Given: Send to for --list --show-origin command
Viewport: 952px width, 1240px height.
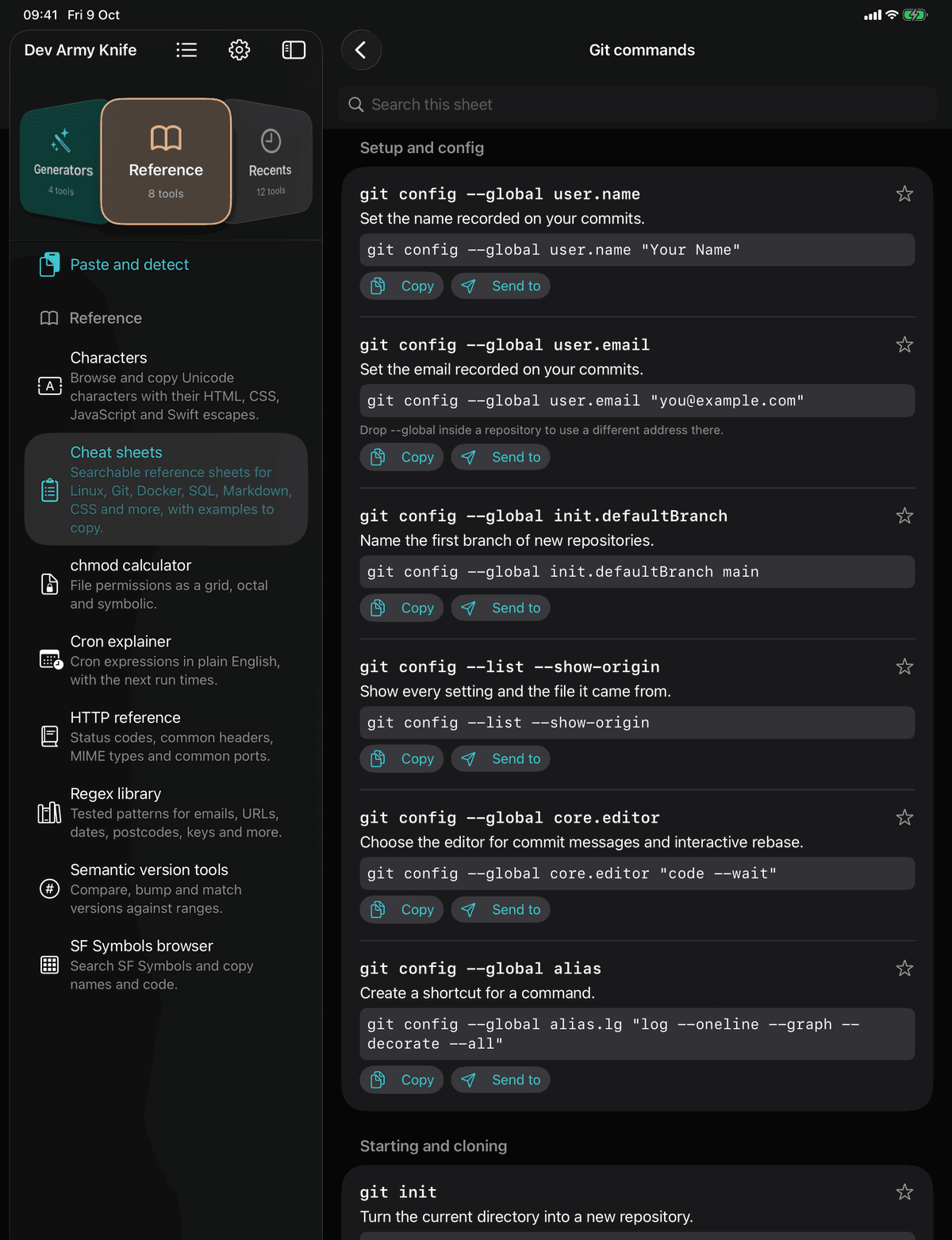Looking at the screenshot, I should click(501, 759).
